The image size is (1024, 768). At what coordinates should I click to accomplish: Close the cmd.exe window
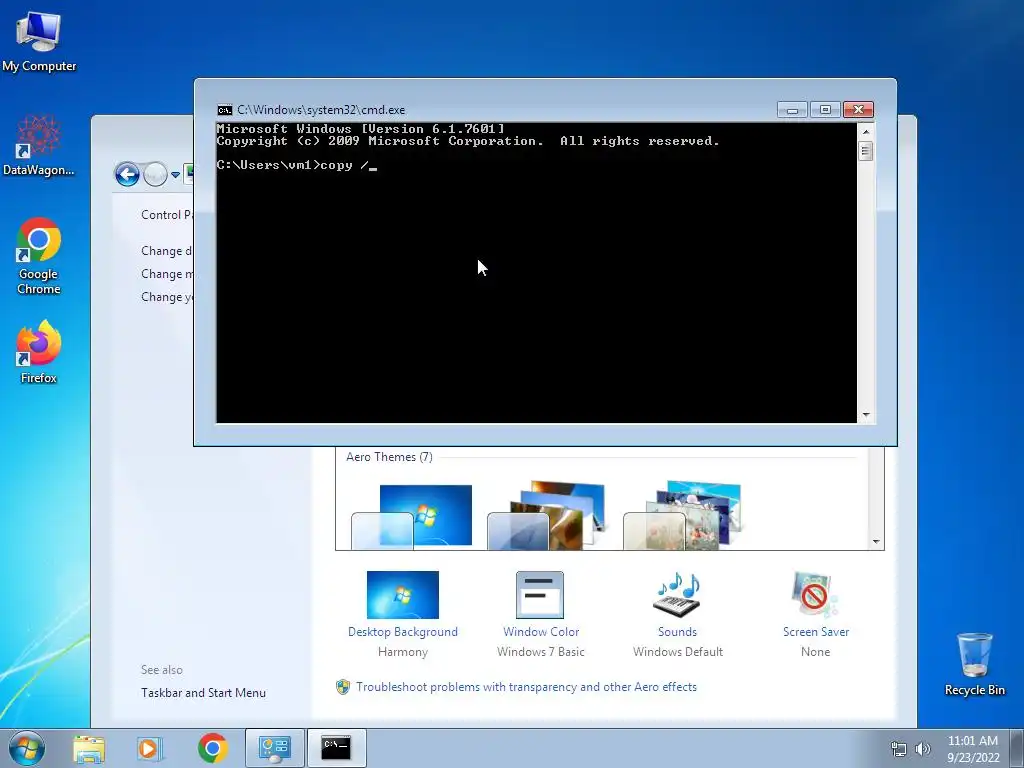point(858,110)
